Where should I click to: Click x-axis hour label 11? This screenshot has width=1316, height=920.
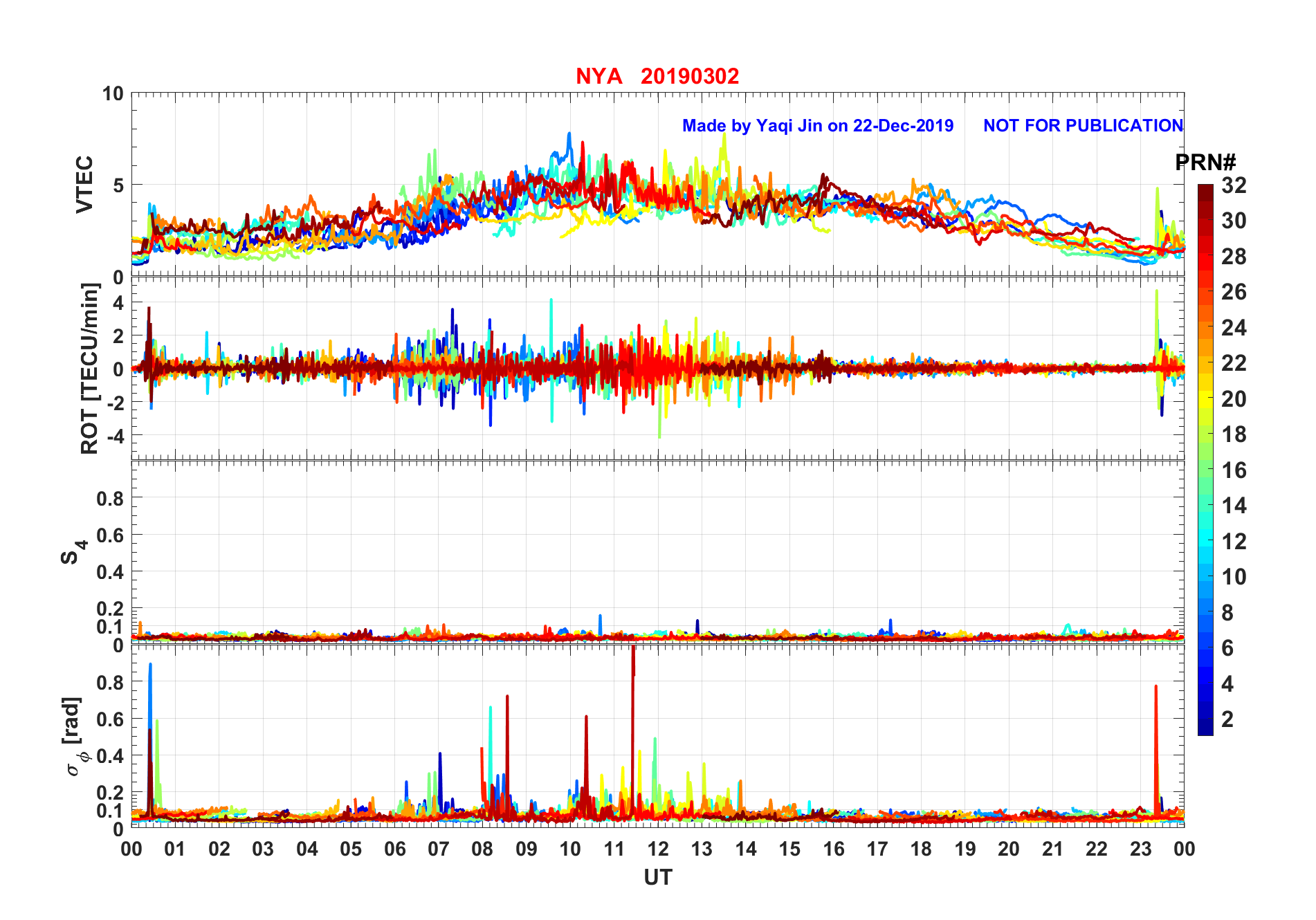pyautogui.click(x=614, y=849)
